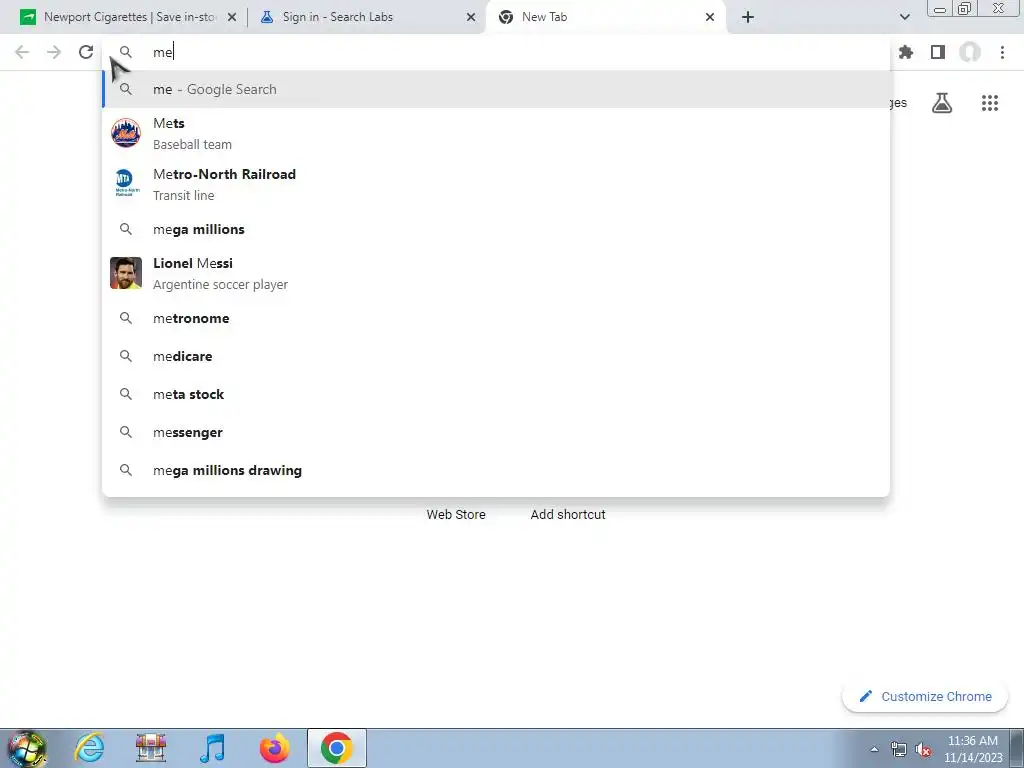Click the magnifier icon beside 'metronome'
The height and width of the screenshot is (768, 1024).
tap(125, 318)
